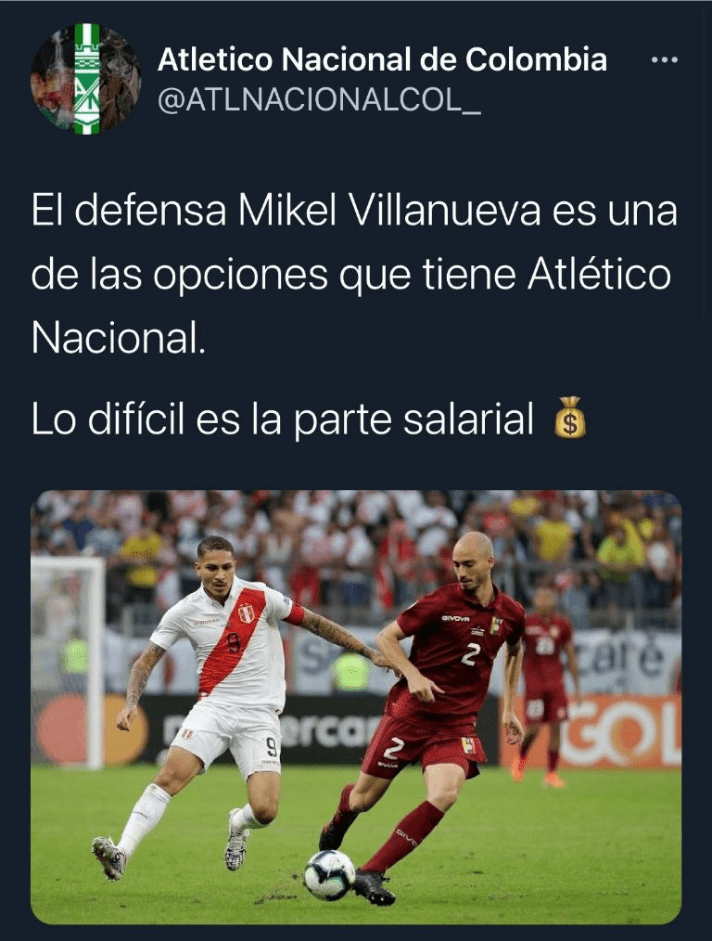Click the display name Atletico Nacional de Colombia

pos(382,59)
